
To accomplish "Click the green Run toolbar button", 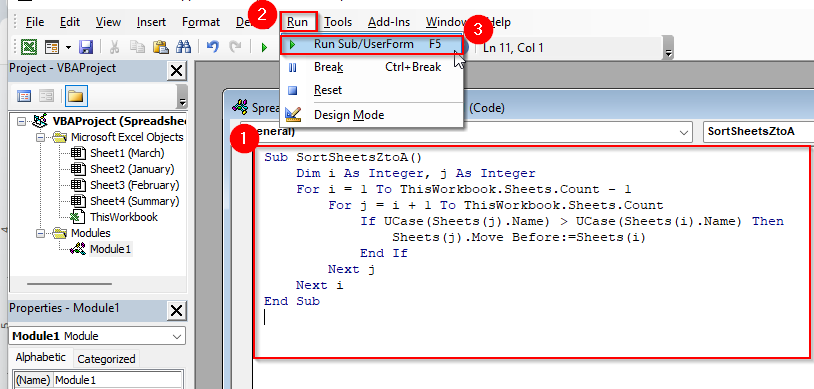I will [264, 48].
